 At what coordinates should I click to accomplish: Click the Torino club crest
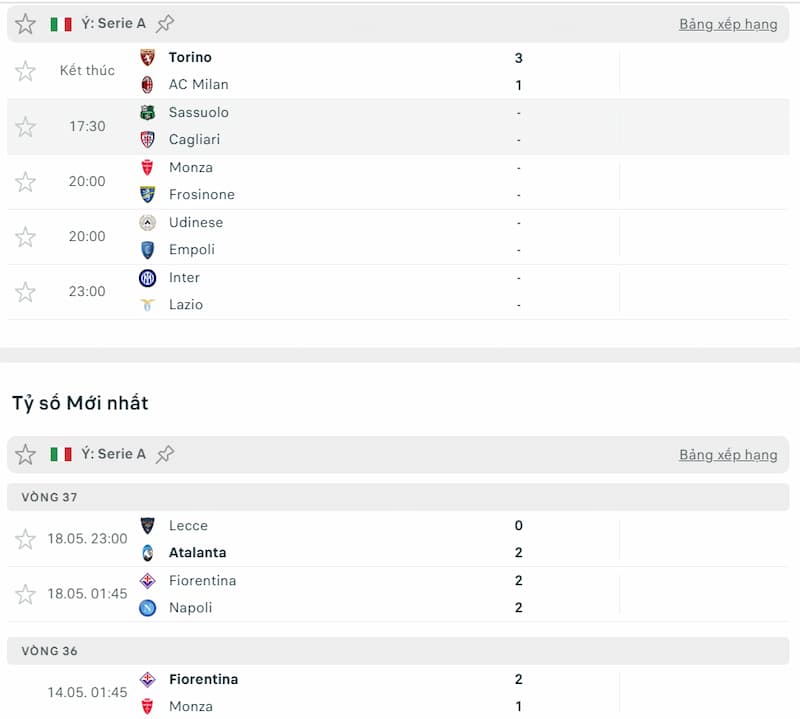coord(148,58)
